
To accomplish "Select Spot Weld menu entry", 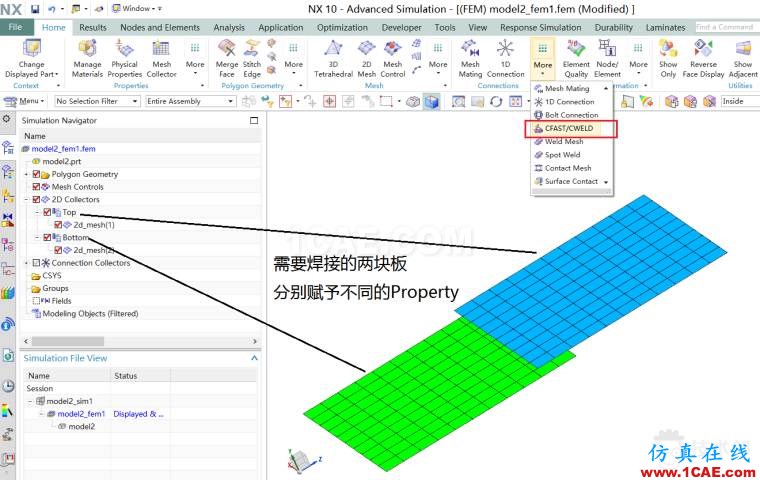I will 562,155.
